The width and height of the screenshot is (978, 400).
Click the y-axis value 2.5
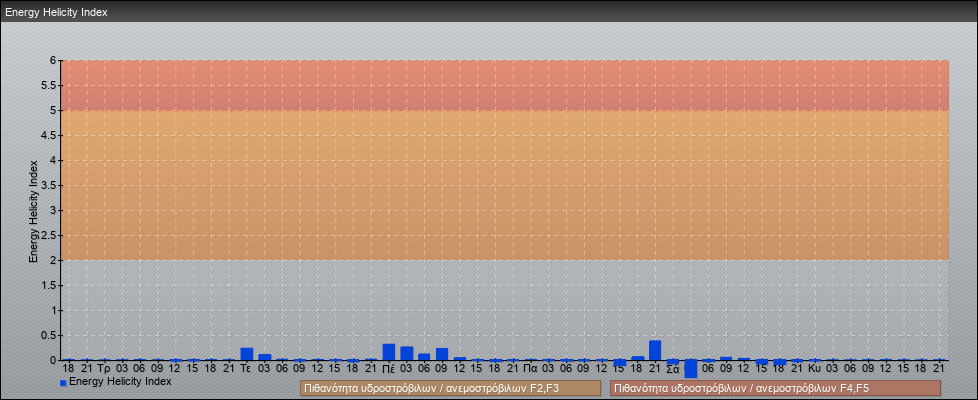49,235
